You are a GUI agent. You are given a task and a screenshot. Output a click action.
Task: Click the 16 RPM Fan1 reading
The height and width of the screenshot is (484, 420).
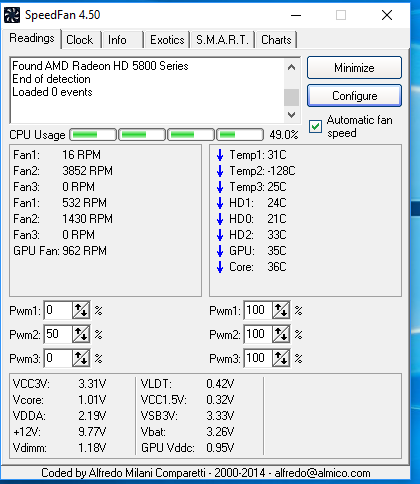82,155
